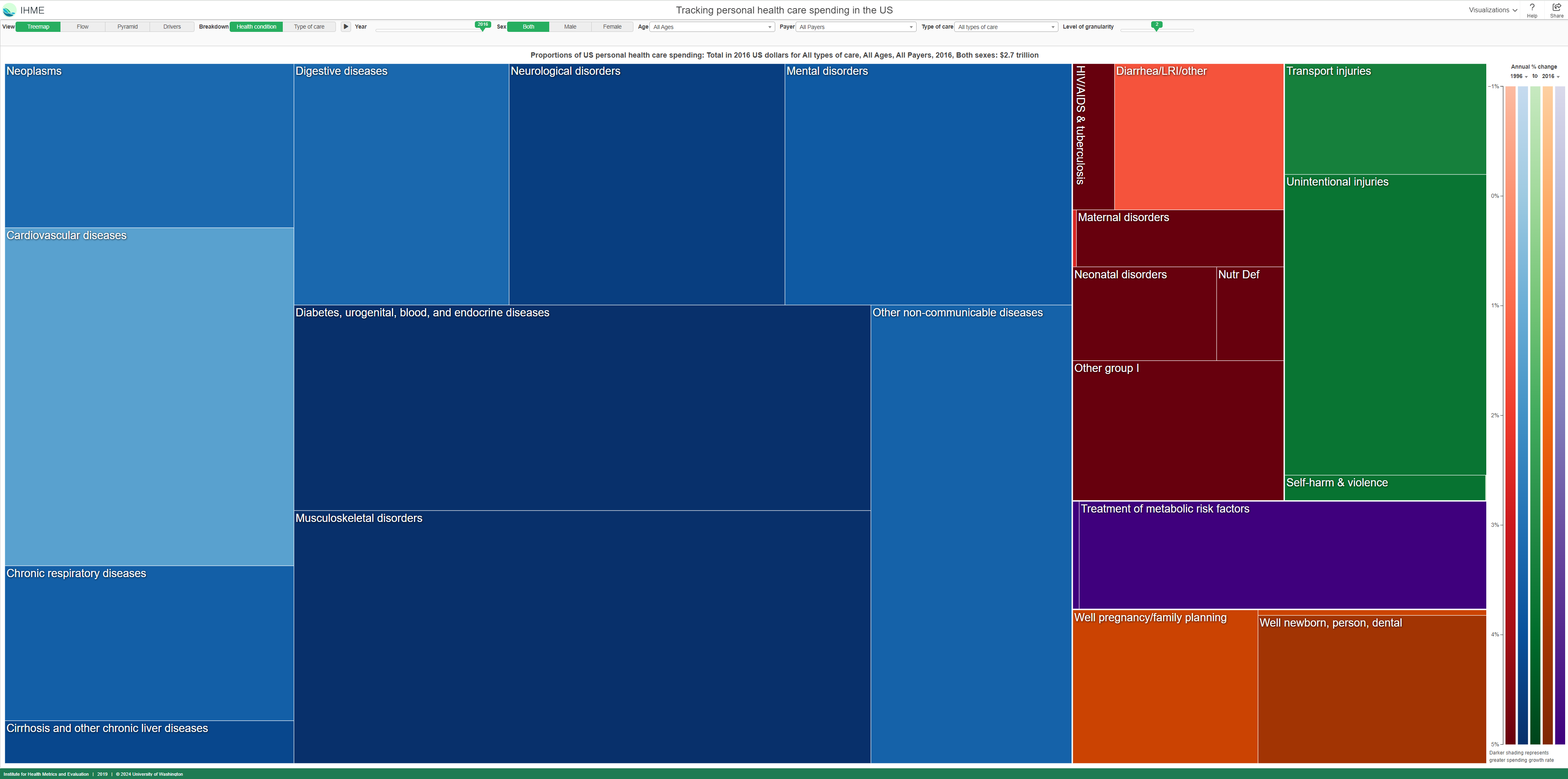This screenshot has height=779, width=1568.
Task: Switch to Pyramid view
Action: 127,27
